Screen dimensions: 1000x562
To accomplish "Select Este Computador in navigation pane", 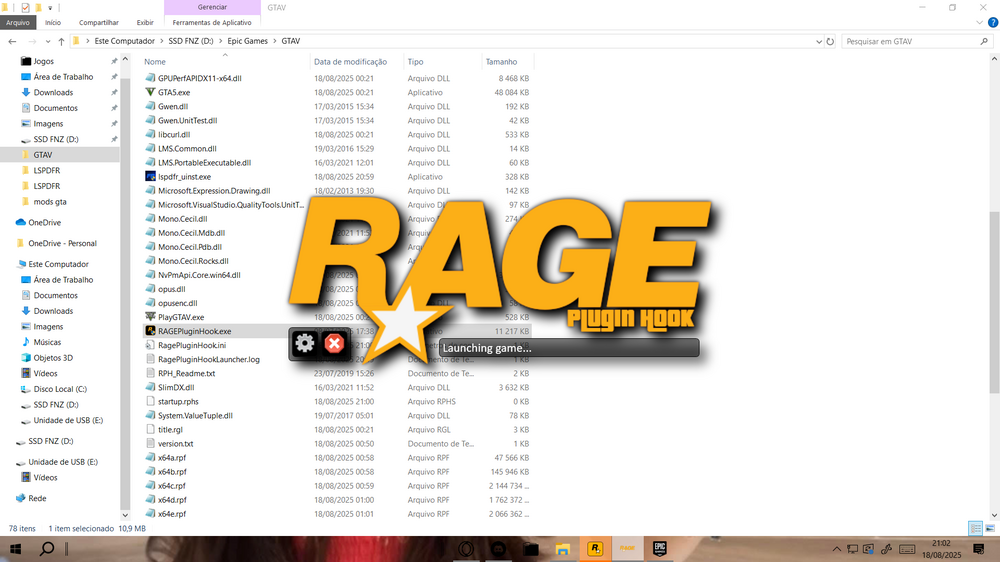I will pos(58,264).
